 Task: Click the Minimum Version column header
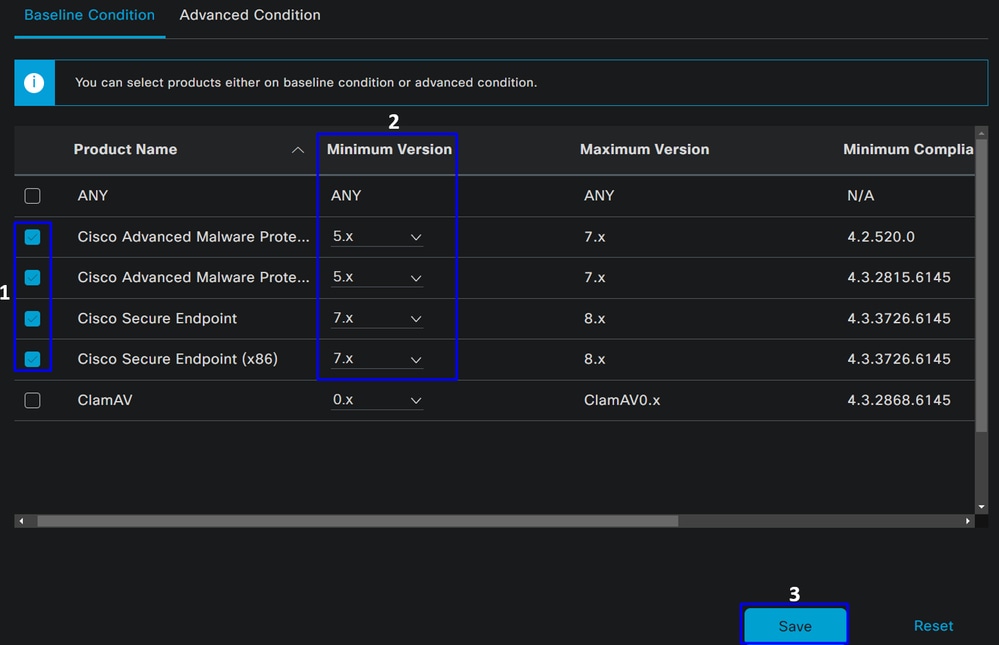click(389, 150)
